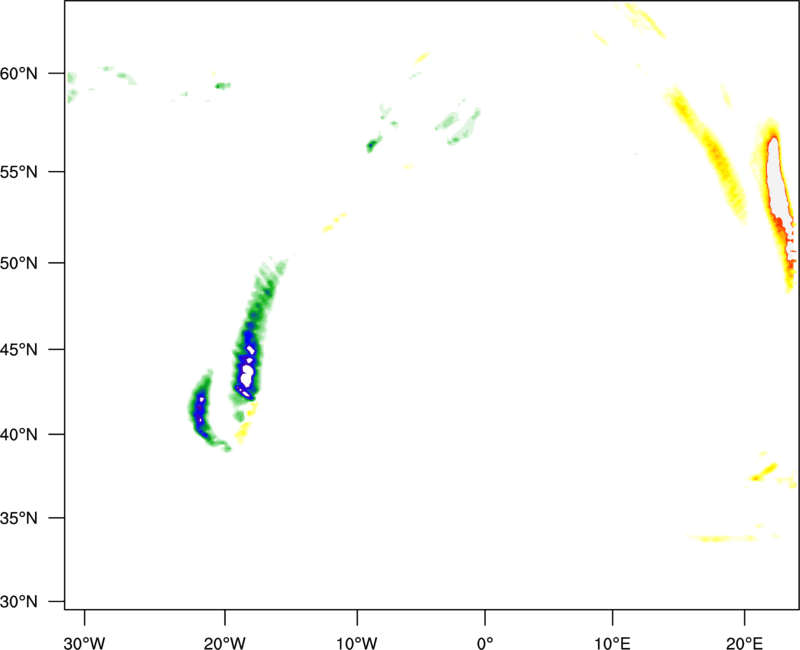Click the 35°N latitude label
This screenshot has width=800, height=650.
point(19,518)
